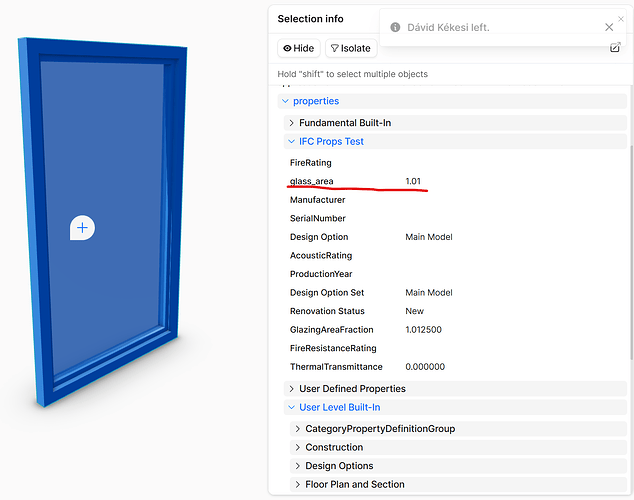This screenshot has width=634, height=500.
Task: Add comment bubble on the blue window
Action: pos(82,228)
